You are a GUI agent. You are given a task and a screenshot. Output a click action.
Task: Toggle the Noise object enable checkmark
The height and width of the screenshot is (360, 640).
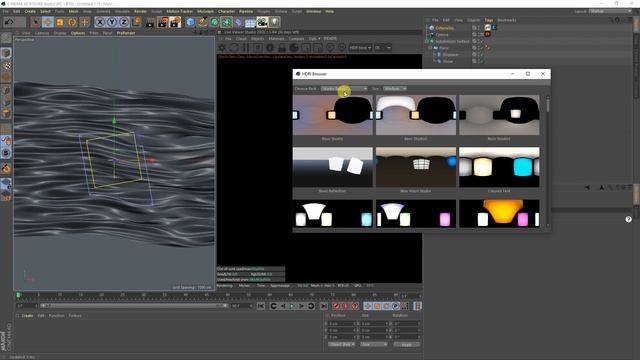481,61
